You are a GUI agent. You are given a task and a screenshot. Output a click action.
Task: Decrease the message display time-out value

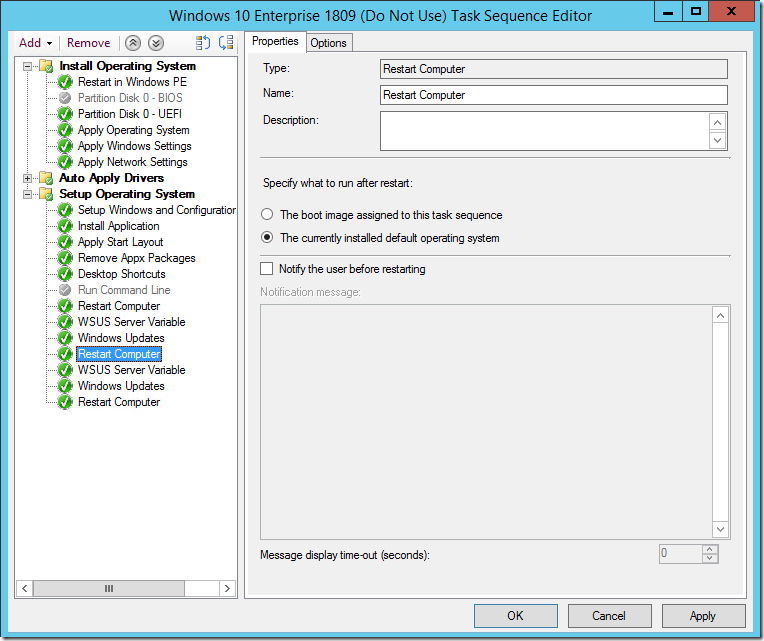pyautogui.click(x=710, y=558)
